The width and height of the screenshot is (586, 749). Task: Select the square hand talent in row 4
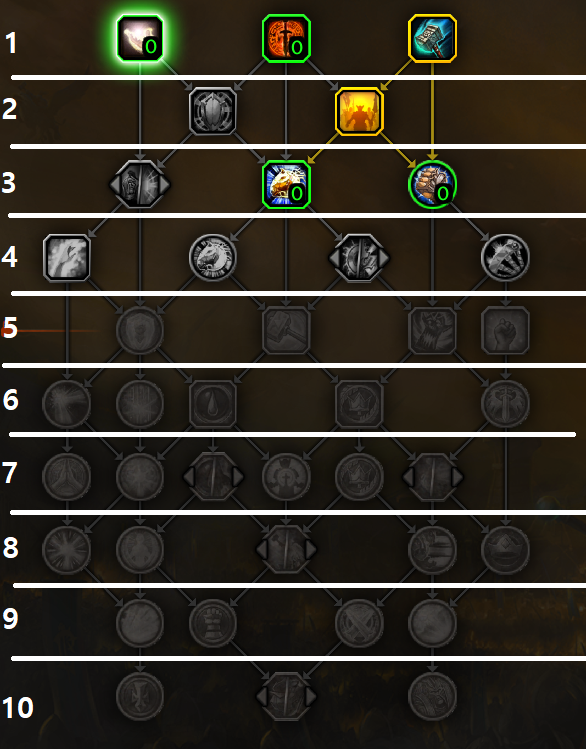coord(67,257)
